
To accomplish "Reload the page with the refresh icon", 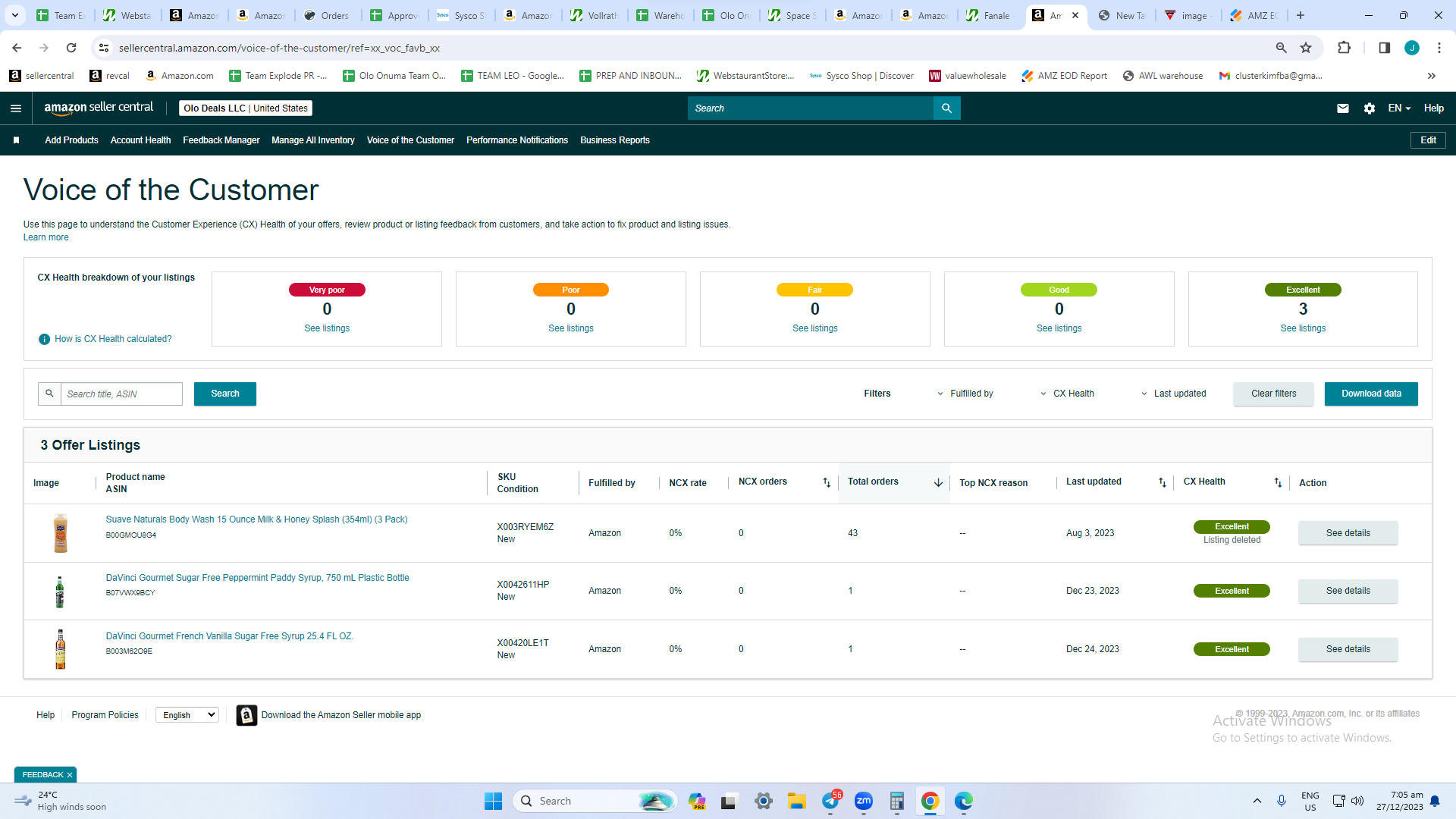I will pyautogui.click(x=71, y=48).
